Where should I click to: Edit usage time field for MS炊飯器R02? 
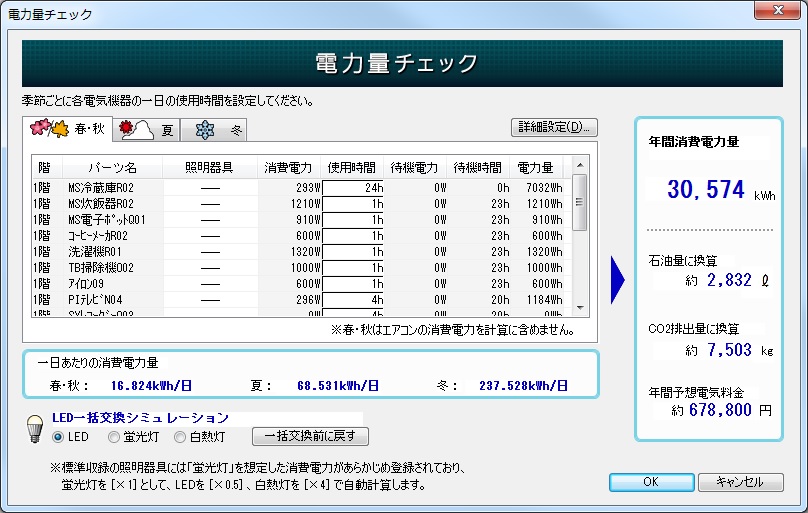tap(353, 204)
